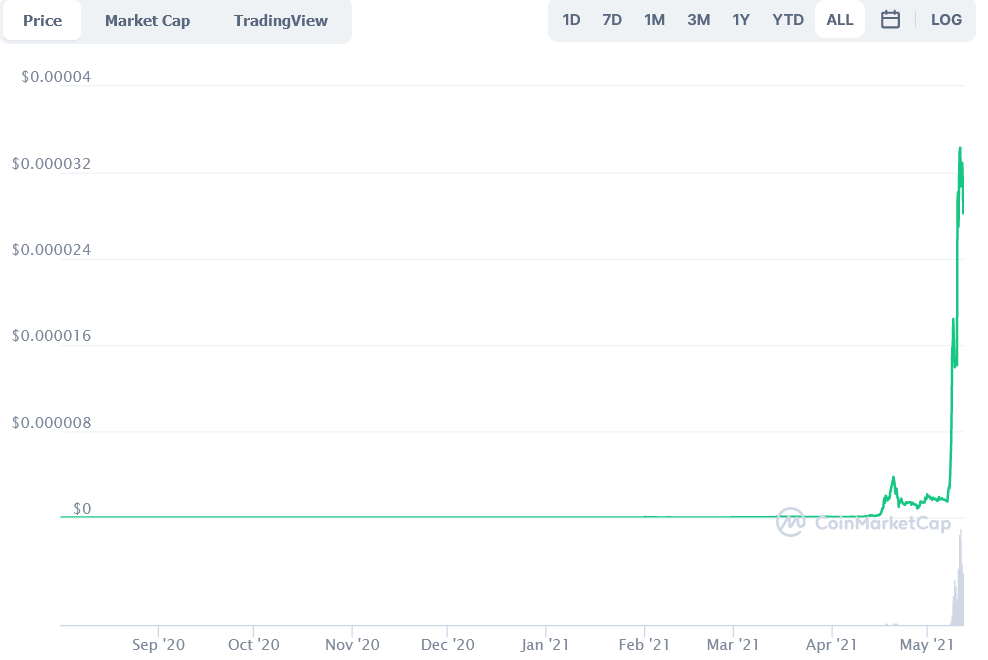Click the May '21 axis label

(927, 644)
